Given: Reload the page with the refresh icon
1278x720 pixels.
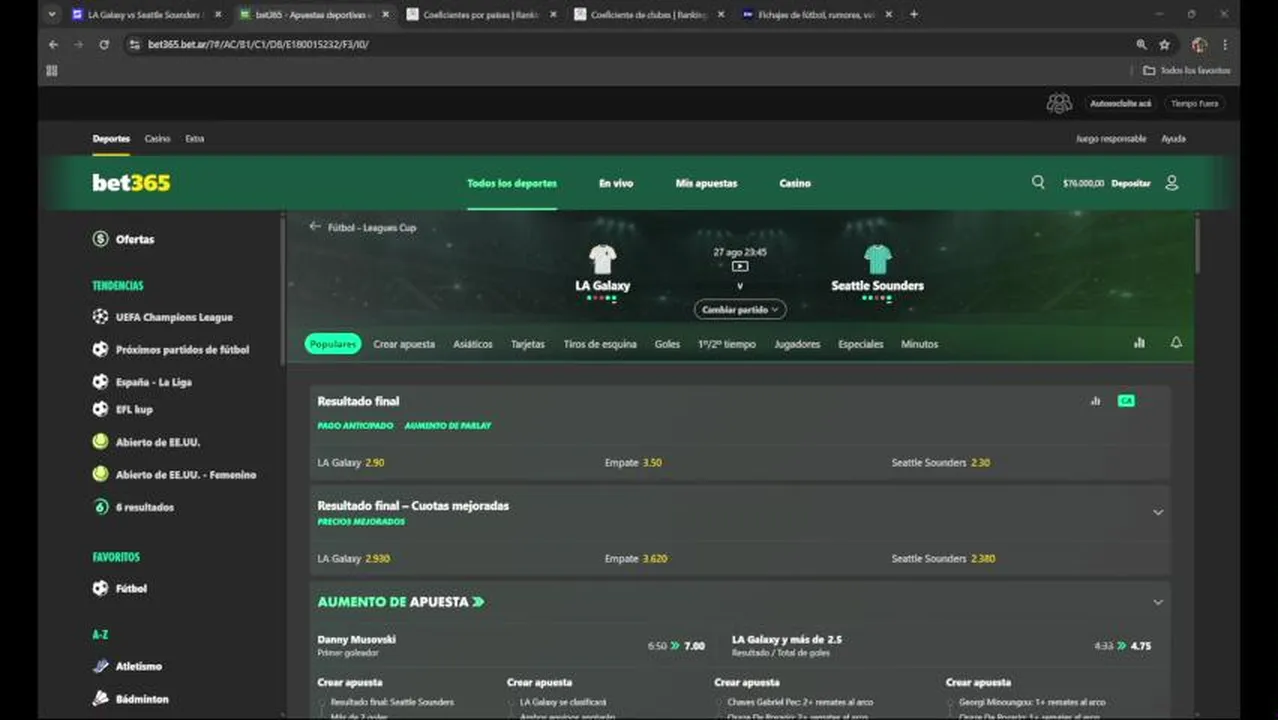Looking at the screenshot, I should (103, 44).
